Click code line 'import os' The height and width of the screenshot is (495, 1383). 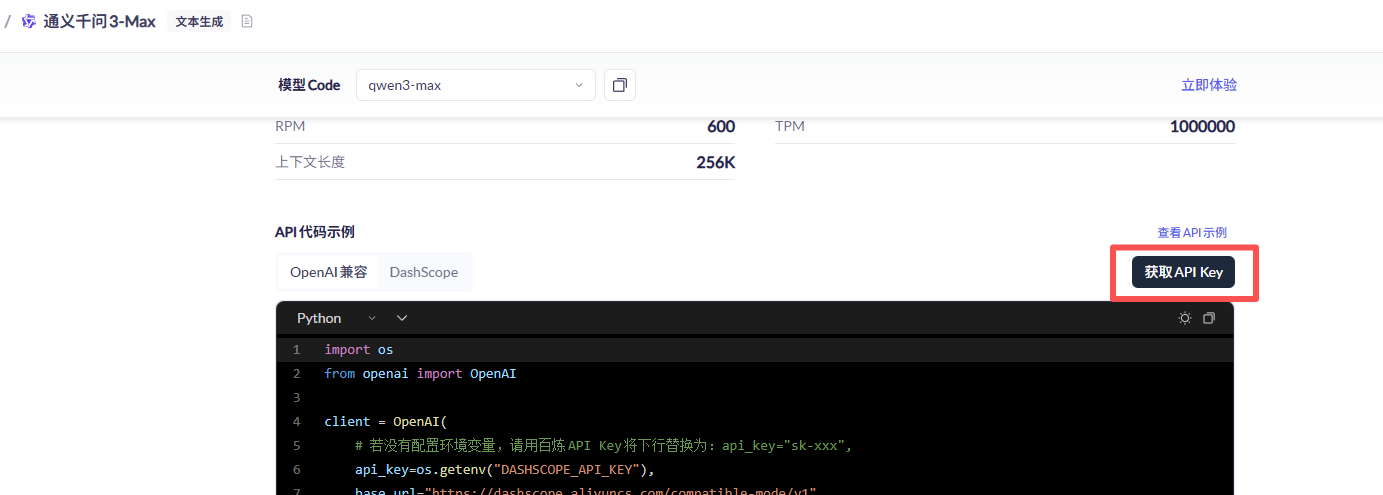pos(358,350)
